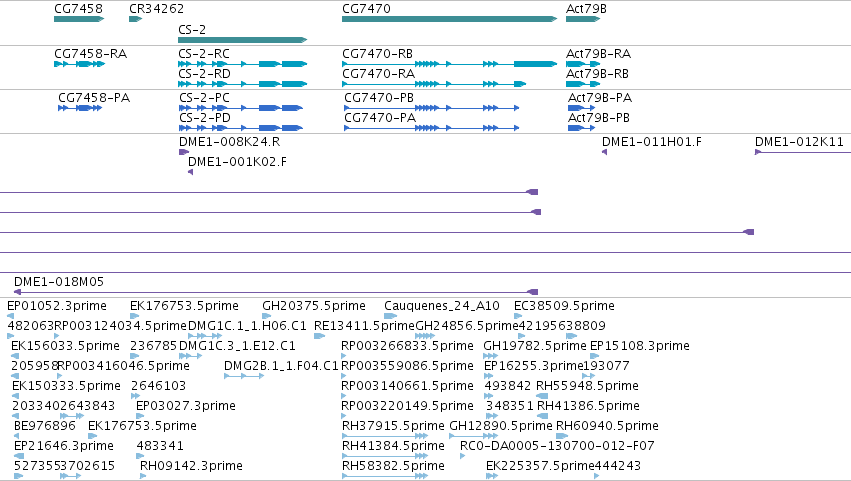
Task: Select the CG7470-RA transcript glyph
Action: tap(434, 84)
